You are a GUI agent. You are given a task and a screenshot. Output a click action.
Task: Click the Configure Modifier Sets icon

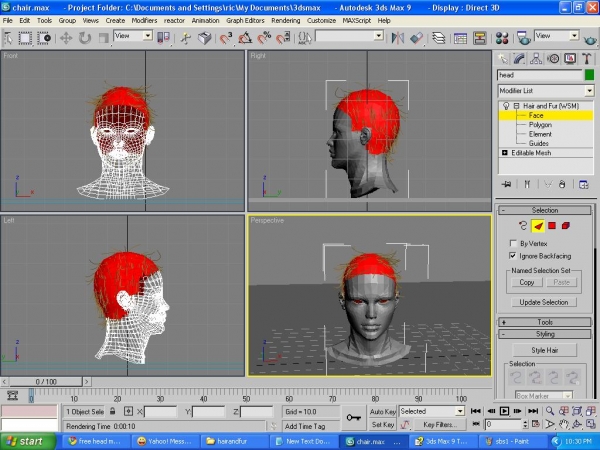click(x=584, y=184)
